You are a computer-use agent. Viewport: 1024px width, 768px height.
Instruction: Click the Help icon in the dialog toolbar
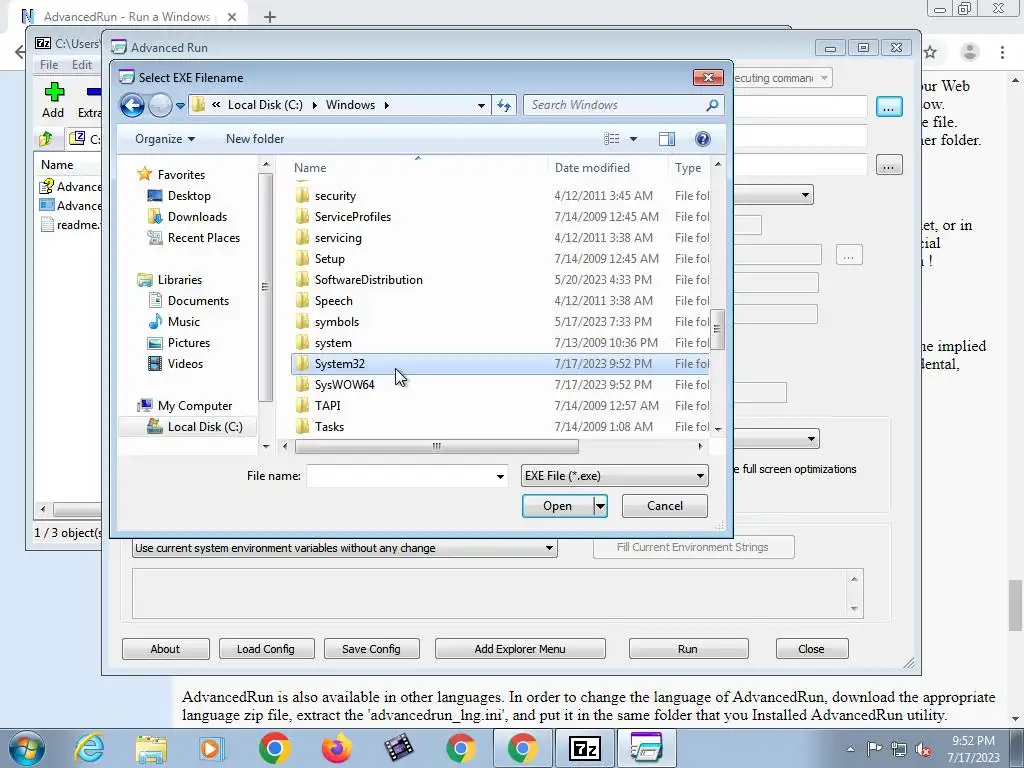pyautogui.click(x=703, y=138)
